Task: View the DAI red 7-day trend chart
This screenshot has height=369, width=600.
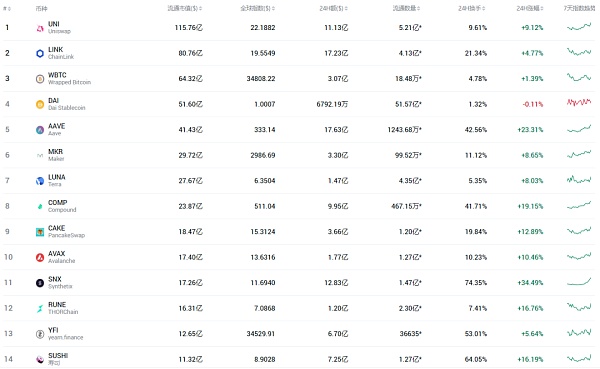Action: [x=579, y=102]
